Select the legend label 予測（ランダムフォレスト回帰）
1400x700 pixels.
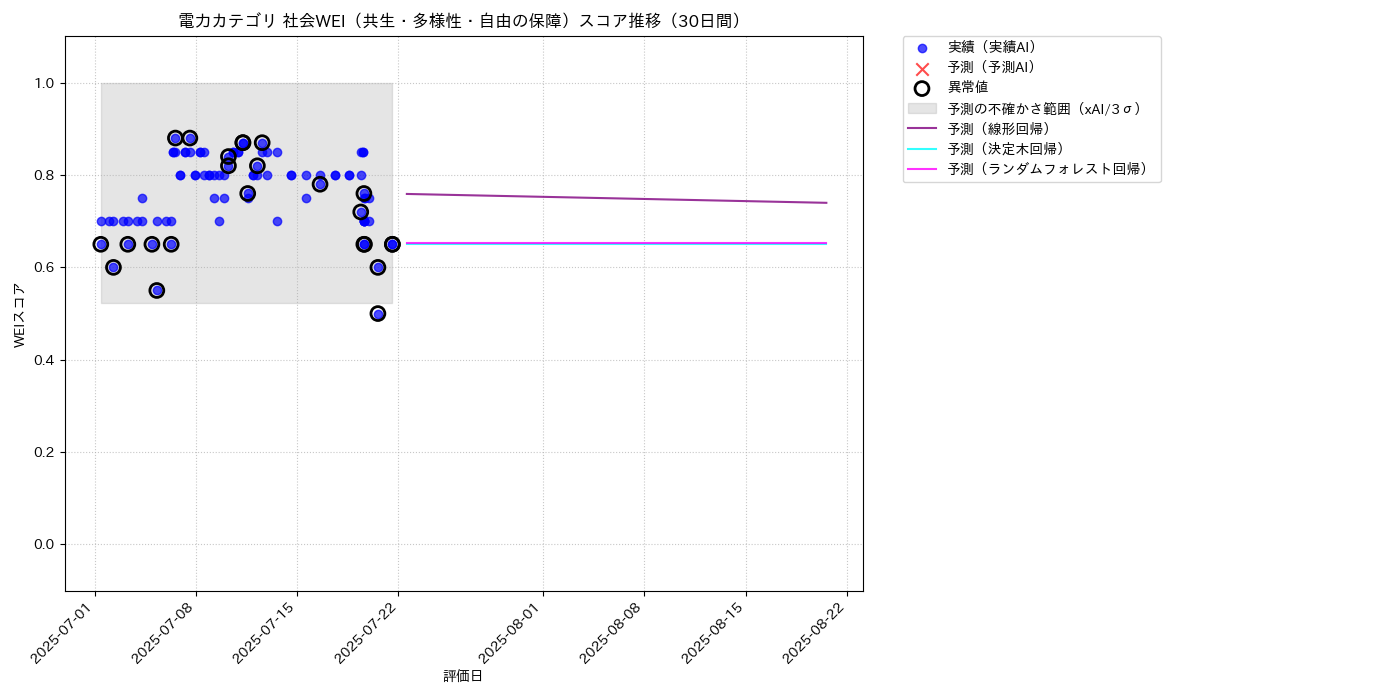point(1050,169)
